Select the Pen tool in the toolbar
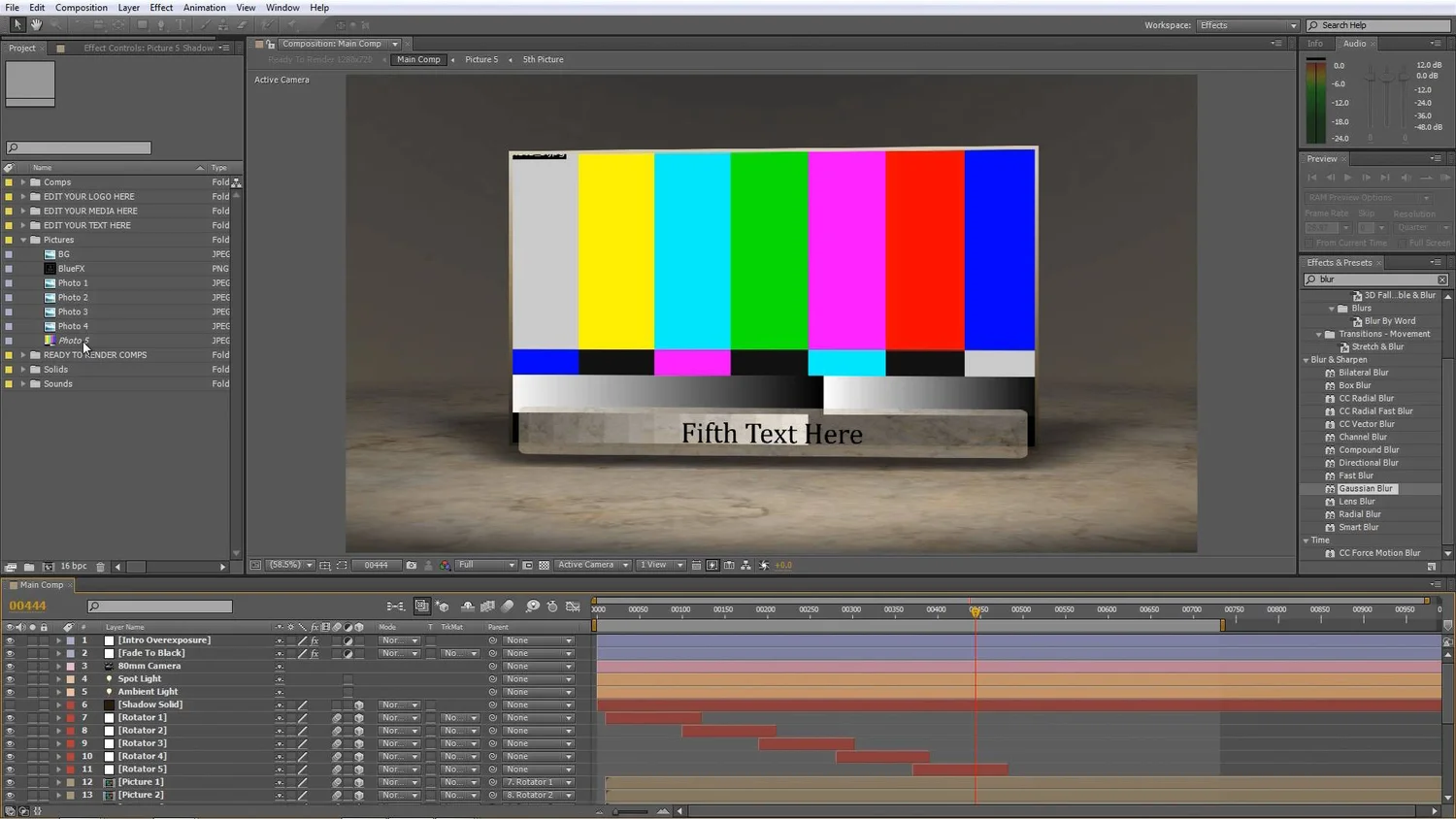Image resolution: width=1456 pixels, height=819 pixels. coord(160,24)
